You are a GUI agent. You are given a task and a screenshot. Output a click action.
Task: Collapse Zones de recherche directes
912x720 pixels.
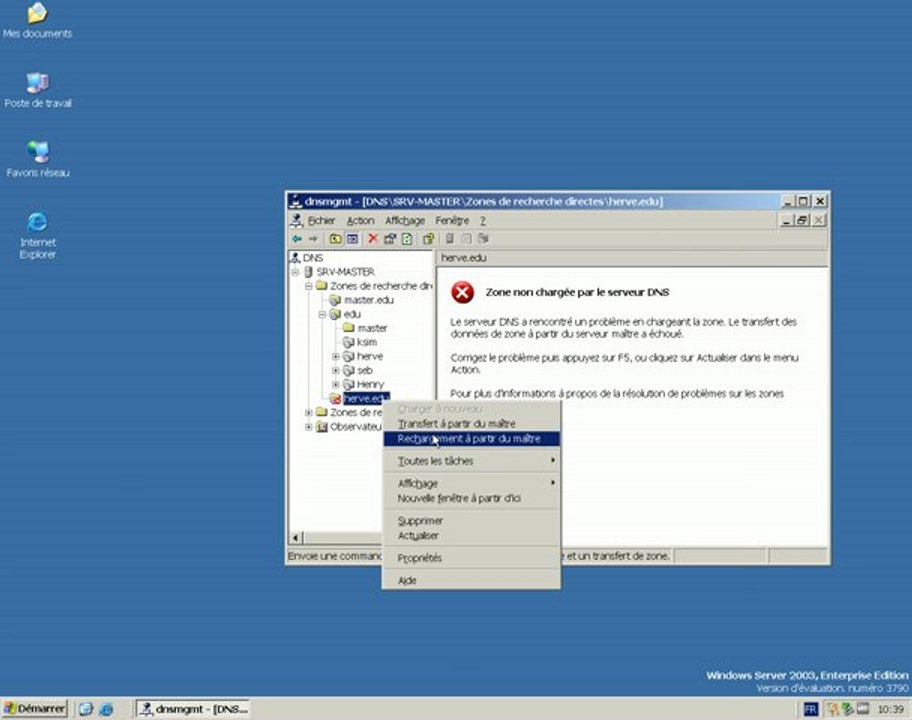point(309,286)
